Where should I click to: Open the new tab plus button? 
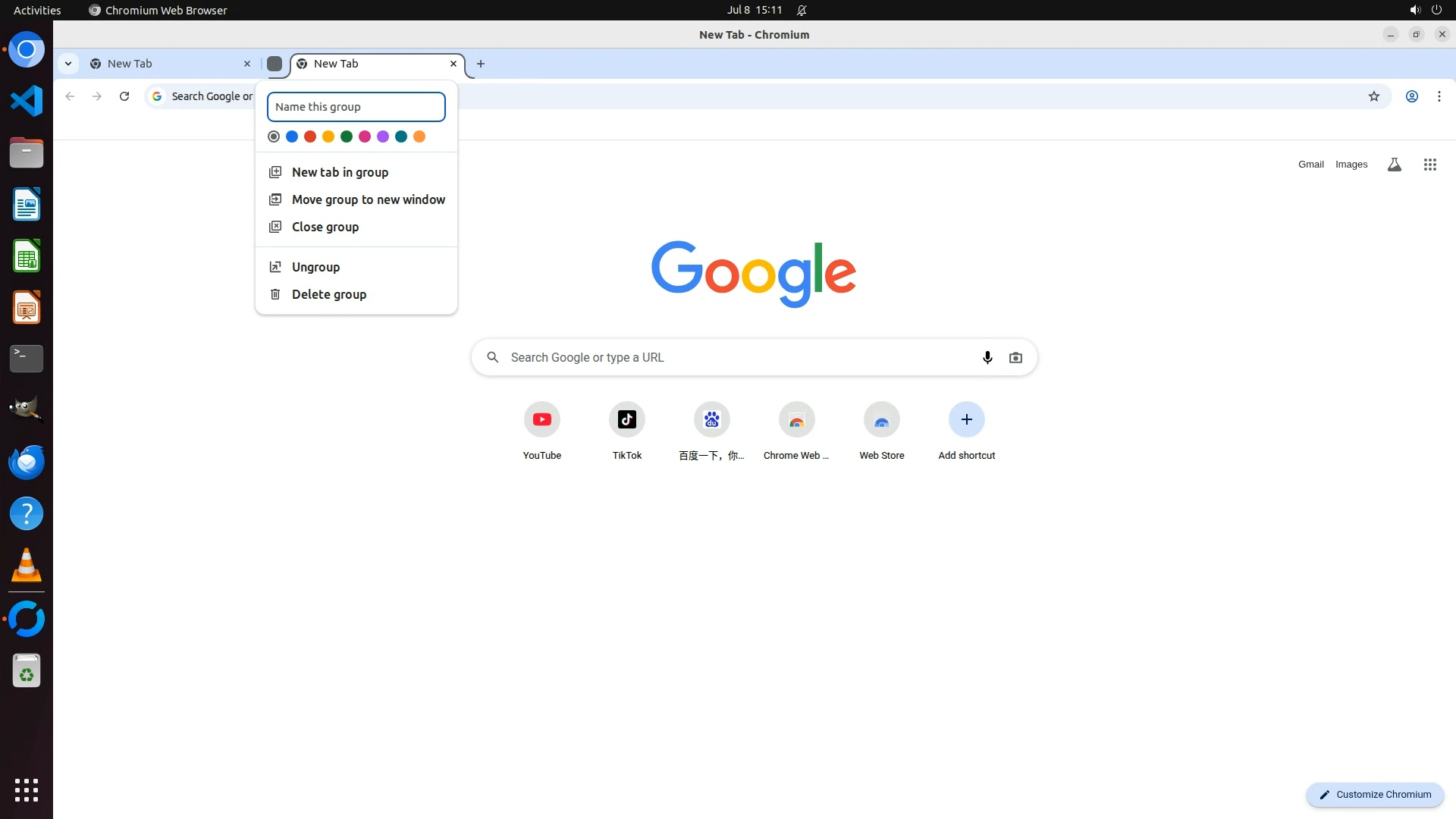click(x=480, y=64)
